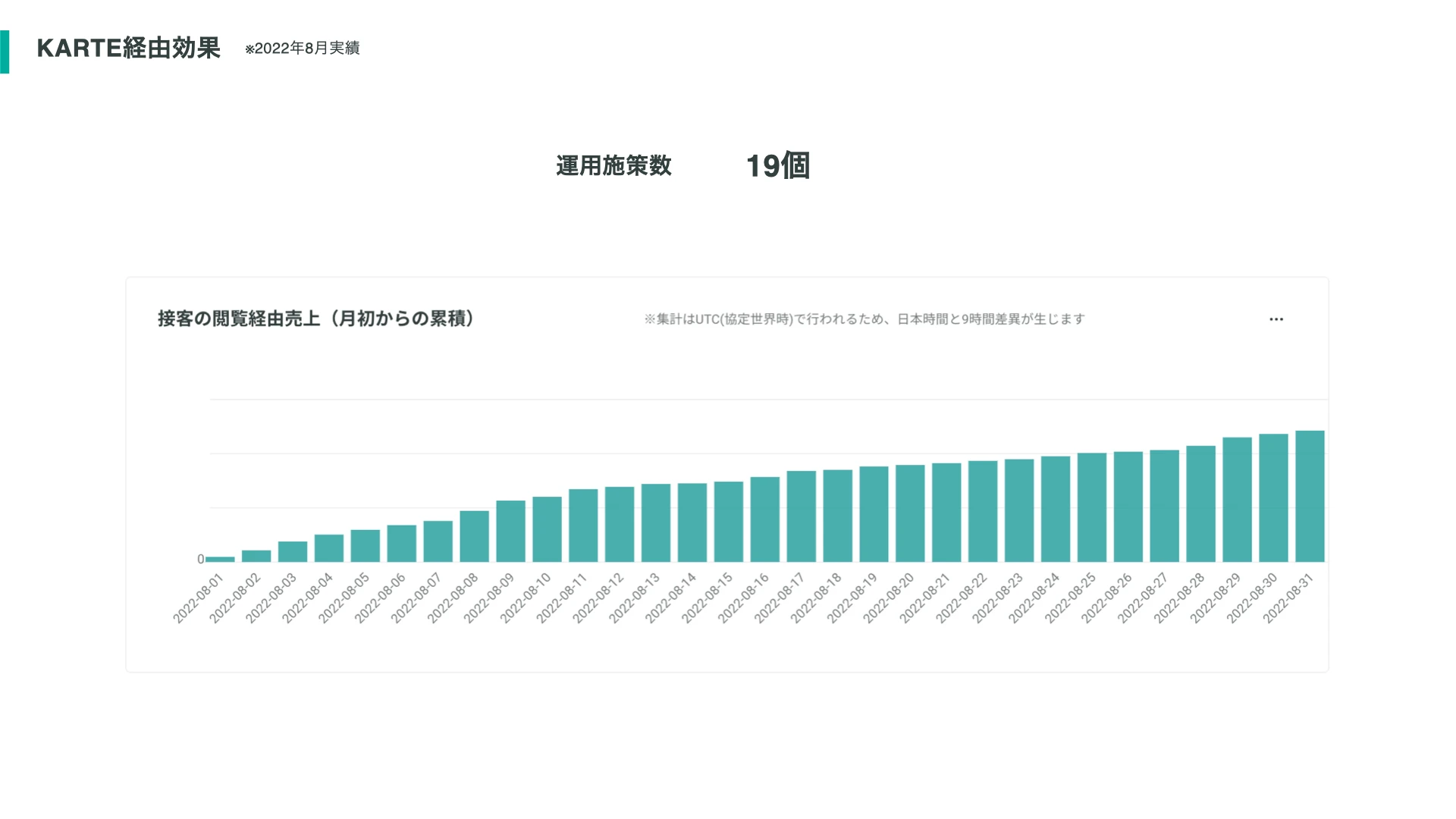The width and height of the screenshot is (1456, 819).
Task: Select the 2022-08-09 bar
Action: 510,531
